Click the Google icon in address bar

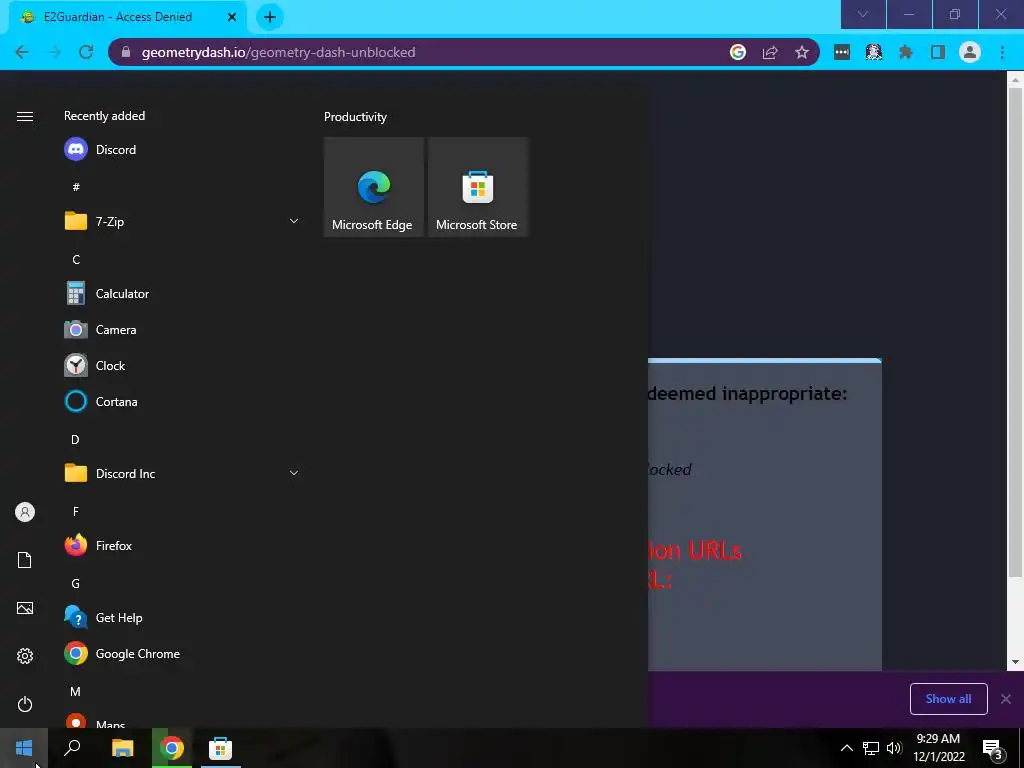(738, 52)
